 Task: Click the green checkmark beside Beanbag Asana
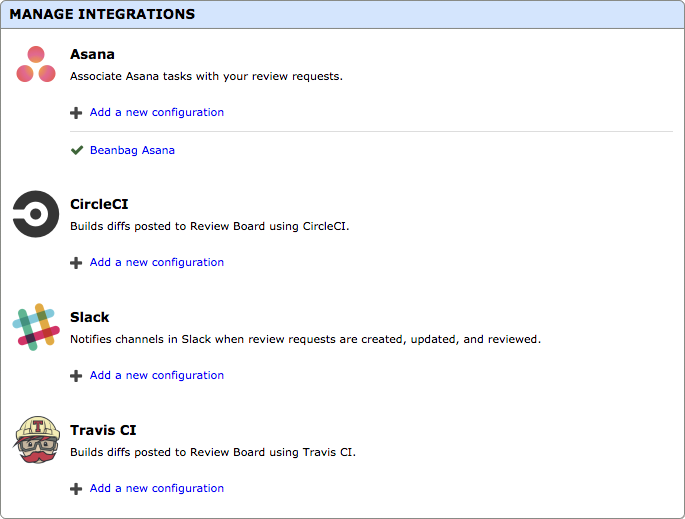77,150
